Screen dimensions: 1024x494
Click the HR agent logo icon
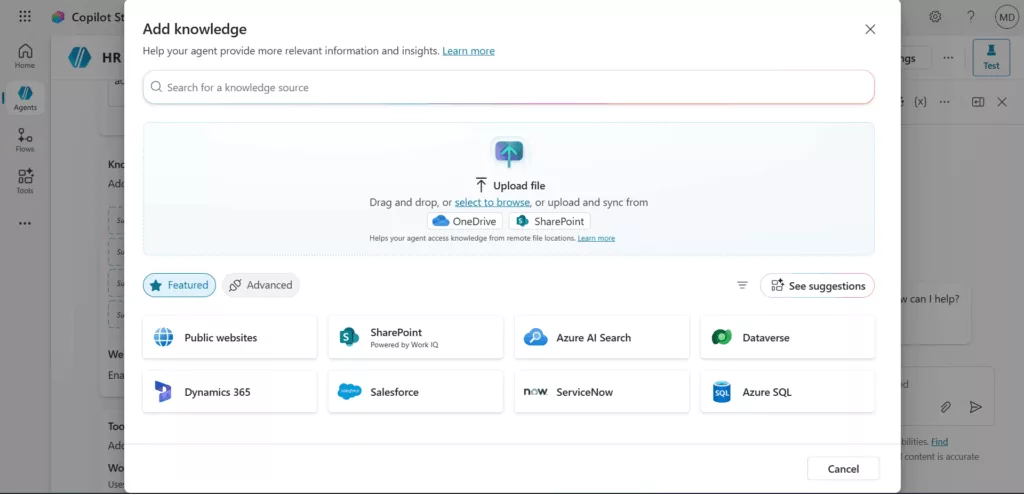(x=80, y=58)
